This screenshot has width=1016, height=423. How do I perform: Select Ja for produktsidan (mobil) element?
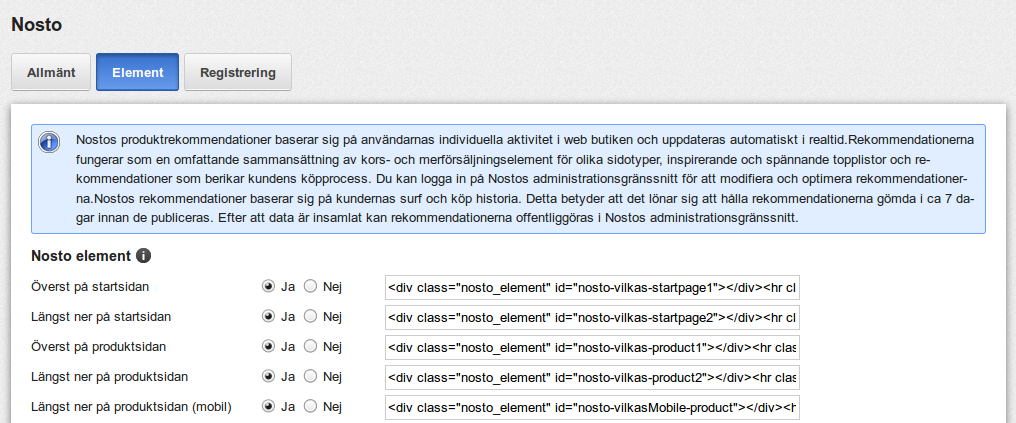tap(268, 407)
